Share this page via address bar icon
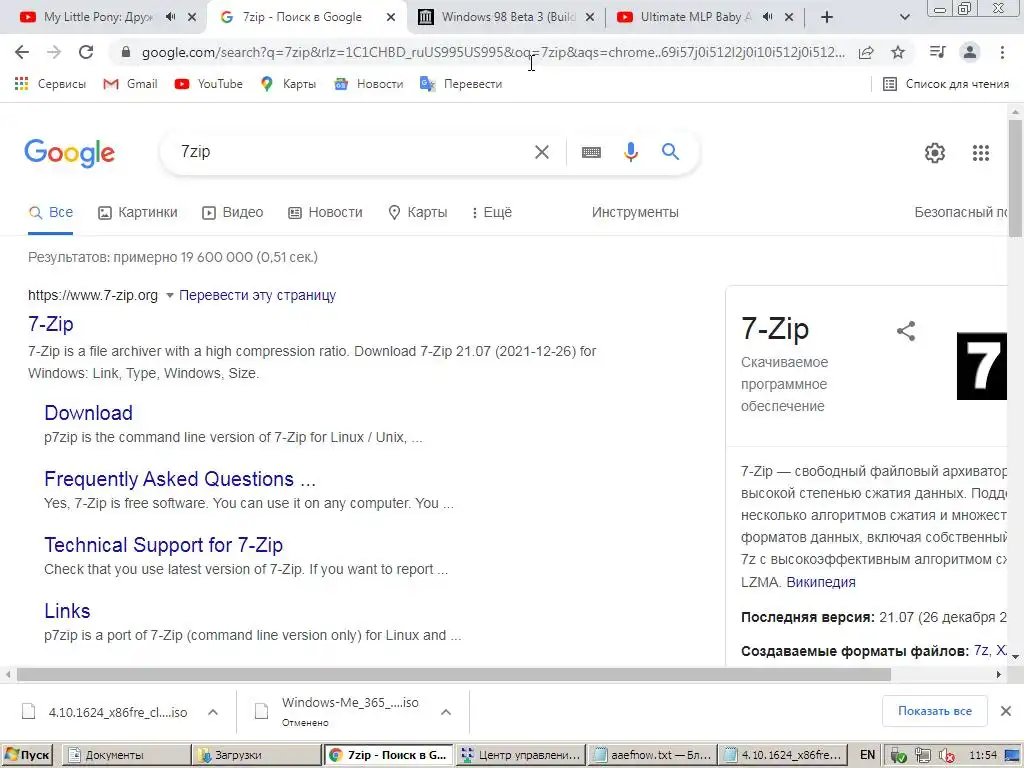This screenshot has height=768, width=1024. pyautogui.click(x=866, y=52)
